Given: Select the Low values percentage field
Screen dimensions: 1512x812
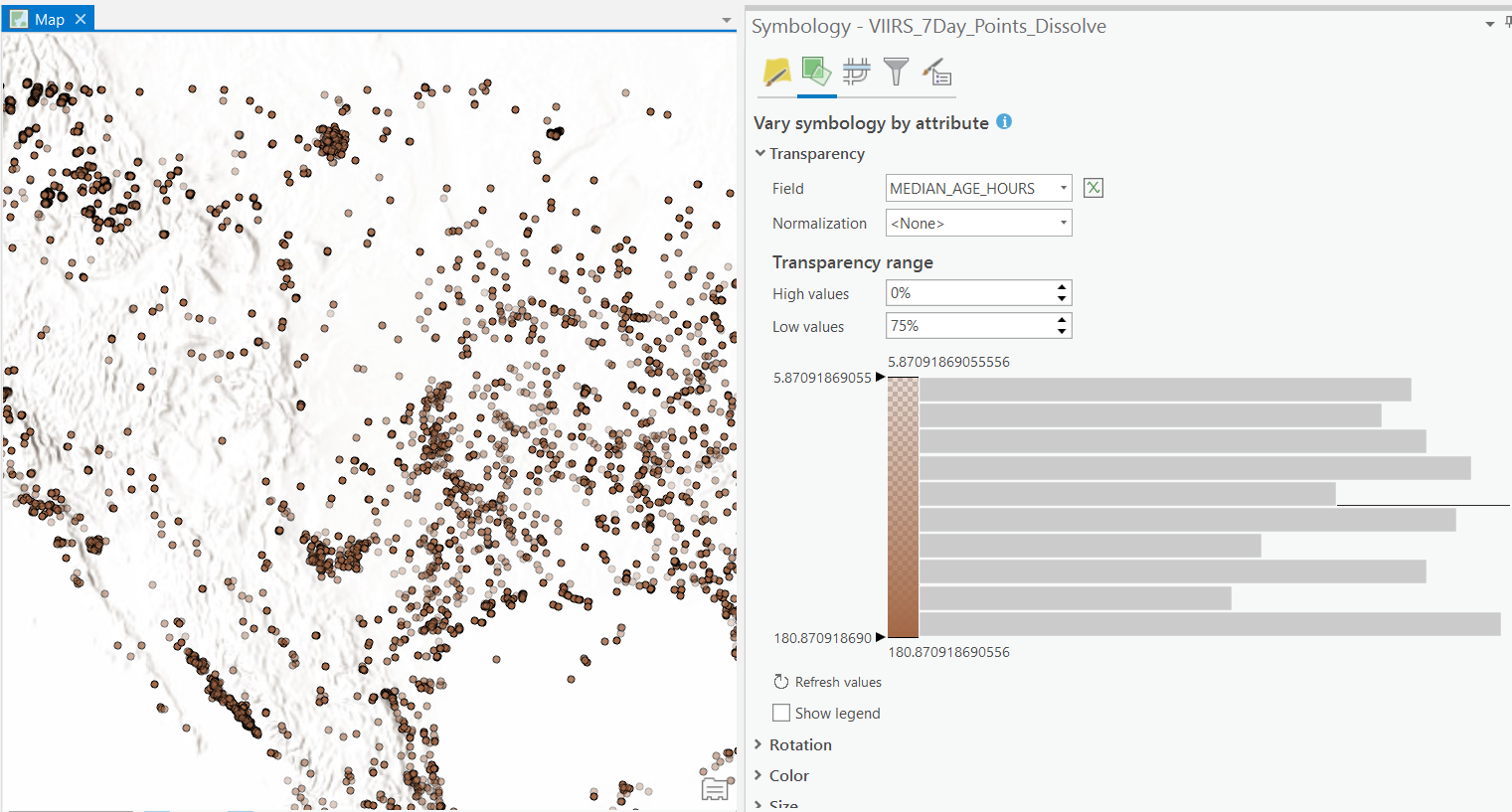Looking at the screenshot, I should (x=969, y=325).
